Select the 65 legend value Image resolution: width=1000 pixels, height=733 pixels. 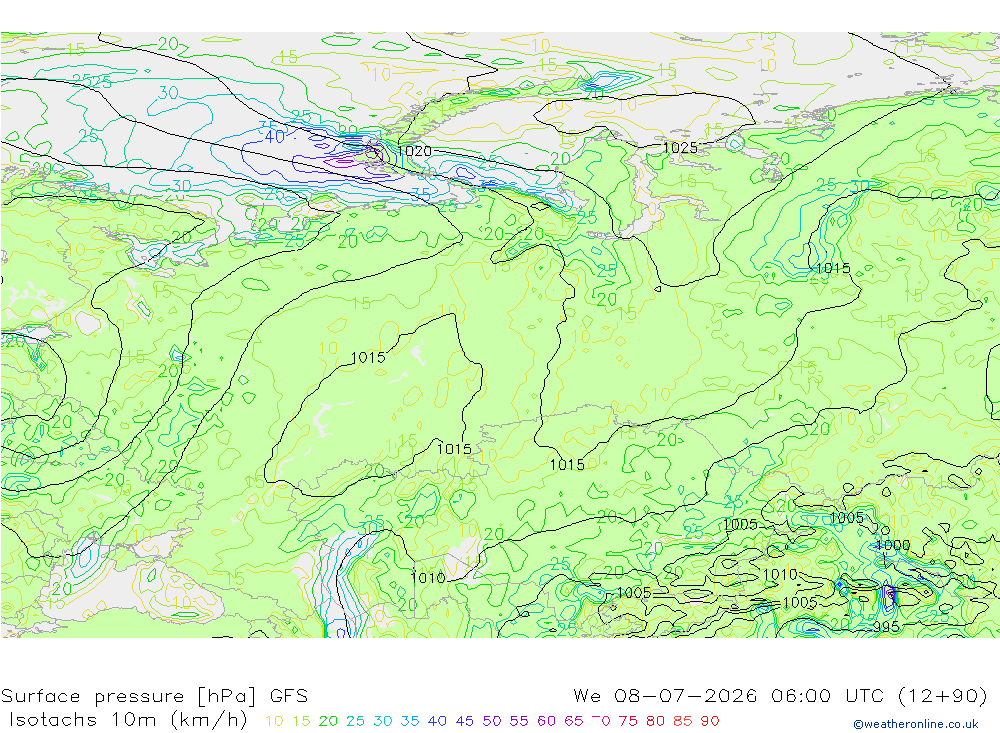pyautogui.click(x=573, y=721)
